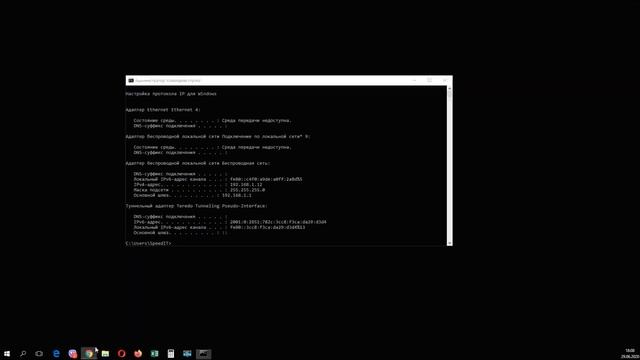
Task: Open File Explorer from the taskbar
Action: tap(105, 353)
